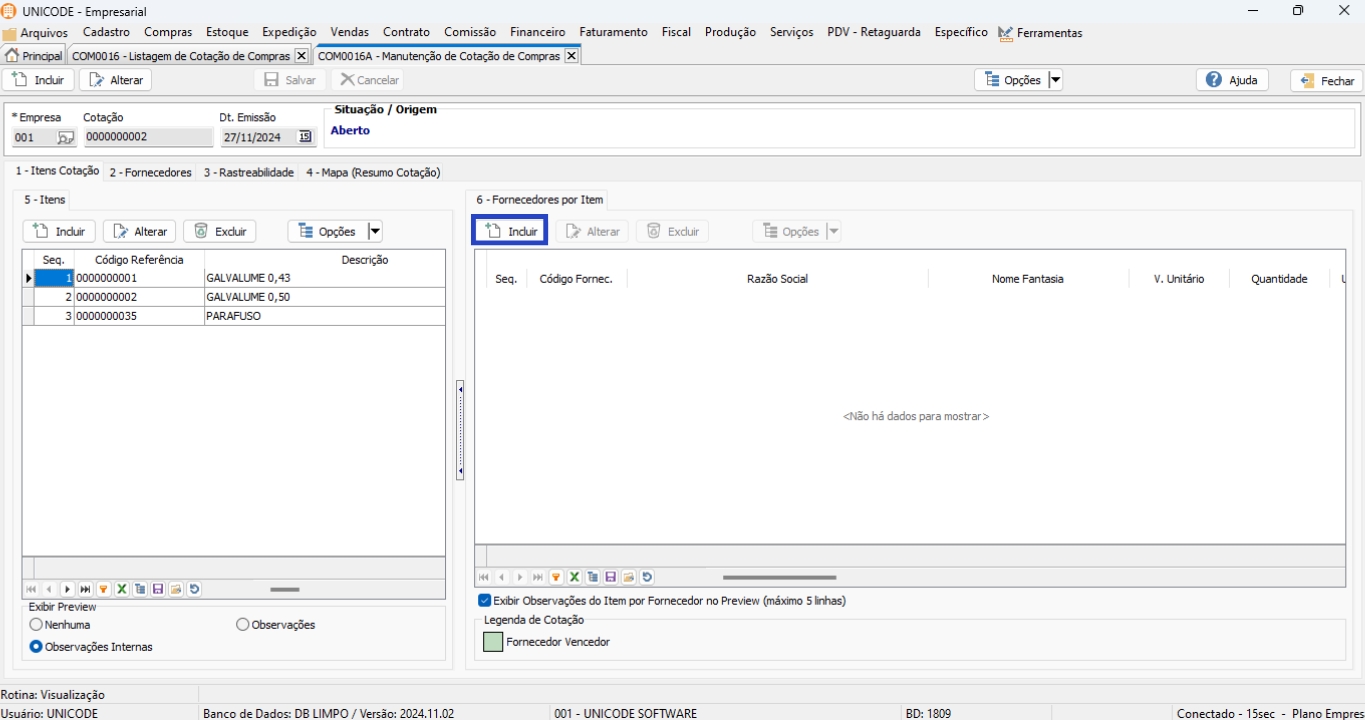
Task: Click the green Fornecedor Vencedor legend swatch
Action: (x=493, y=642)
